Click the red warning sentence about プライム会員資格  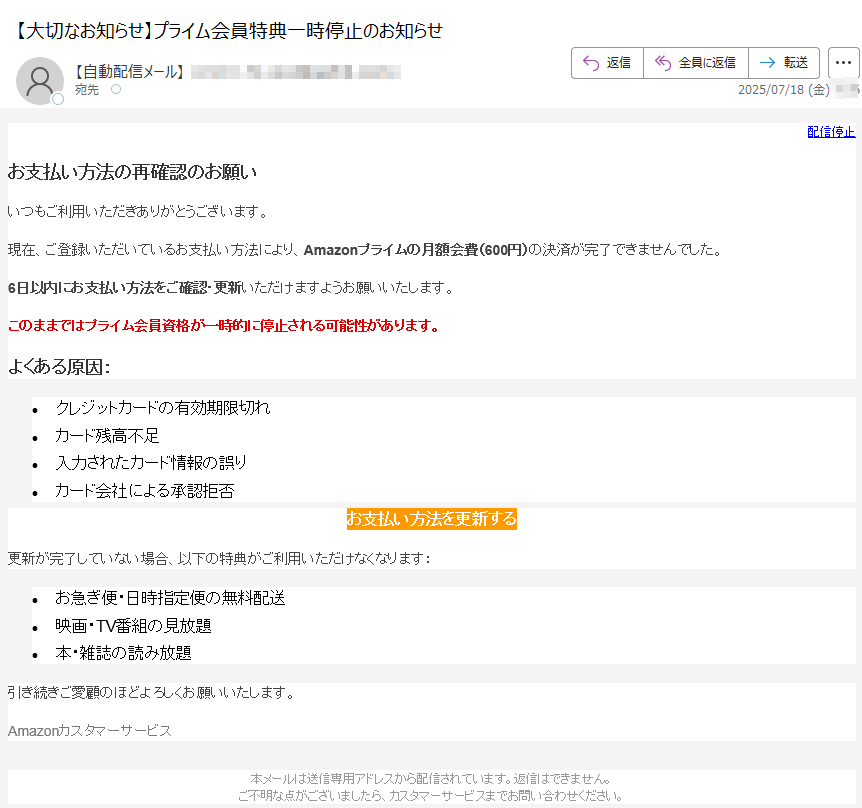click(x=224, y=326)
